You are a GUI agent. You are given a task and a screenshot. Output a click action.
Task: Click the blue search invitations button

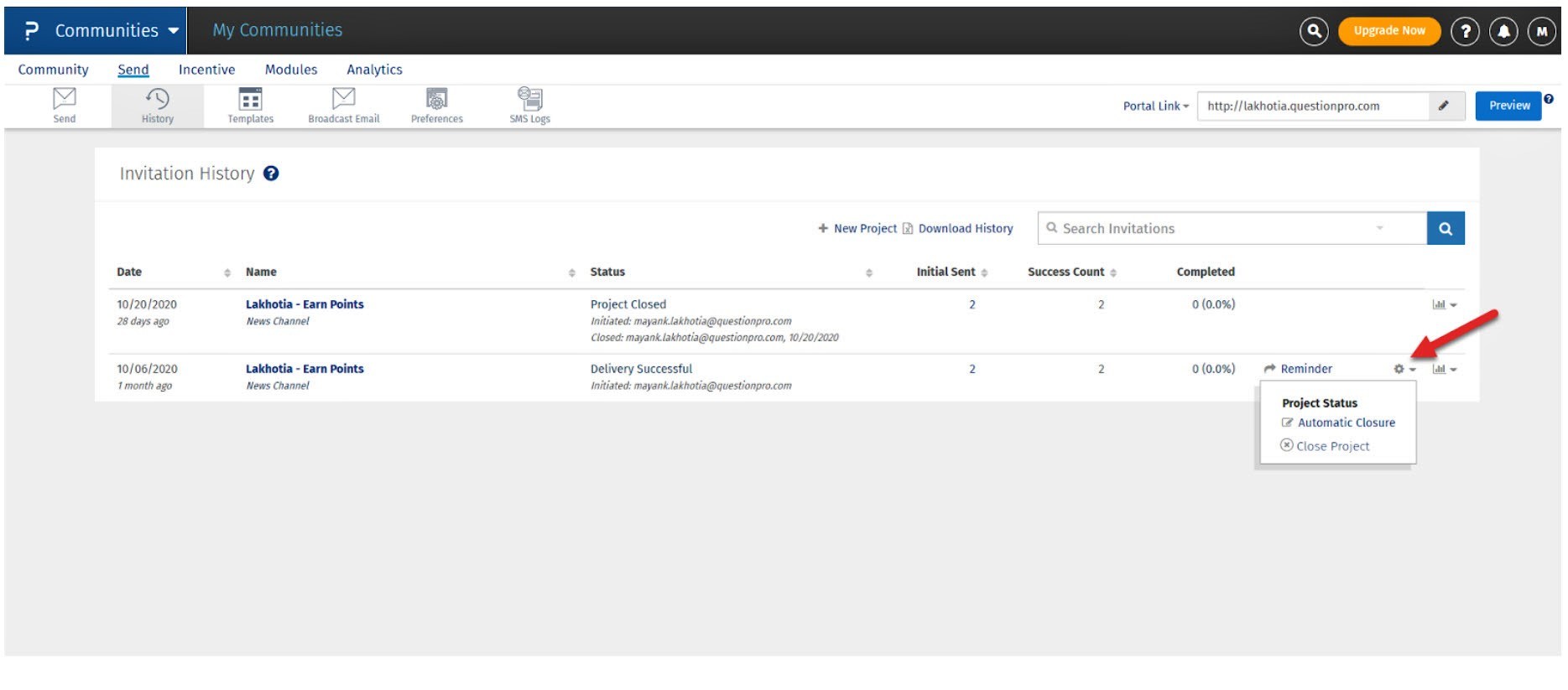[x=1445, y=228]
